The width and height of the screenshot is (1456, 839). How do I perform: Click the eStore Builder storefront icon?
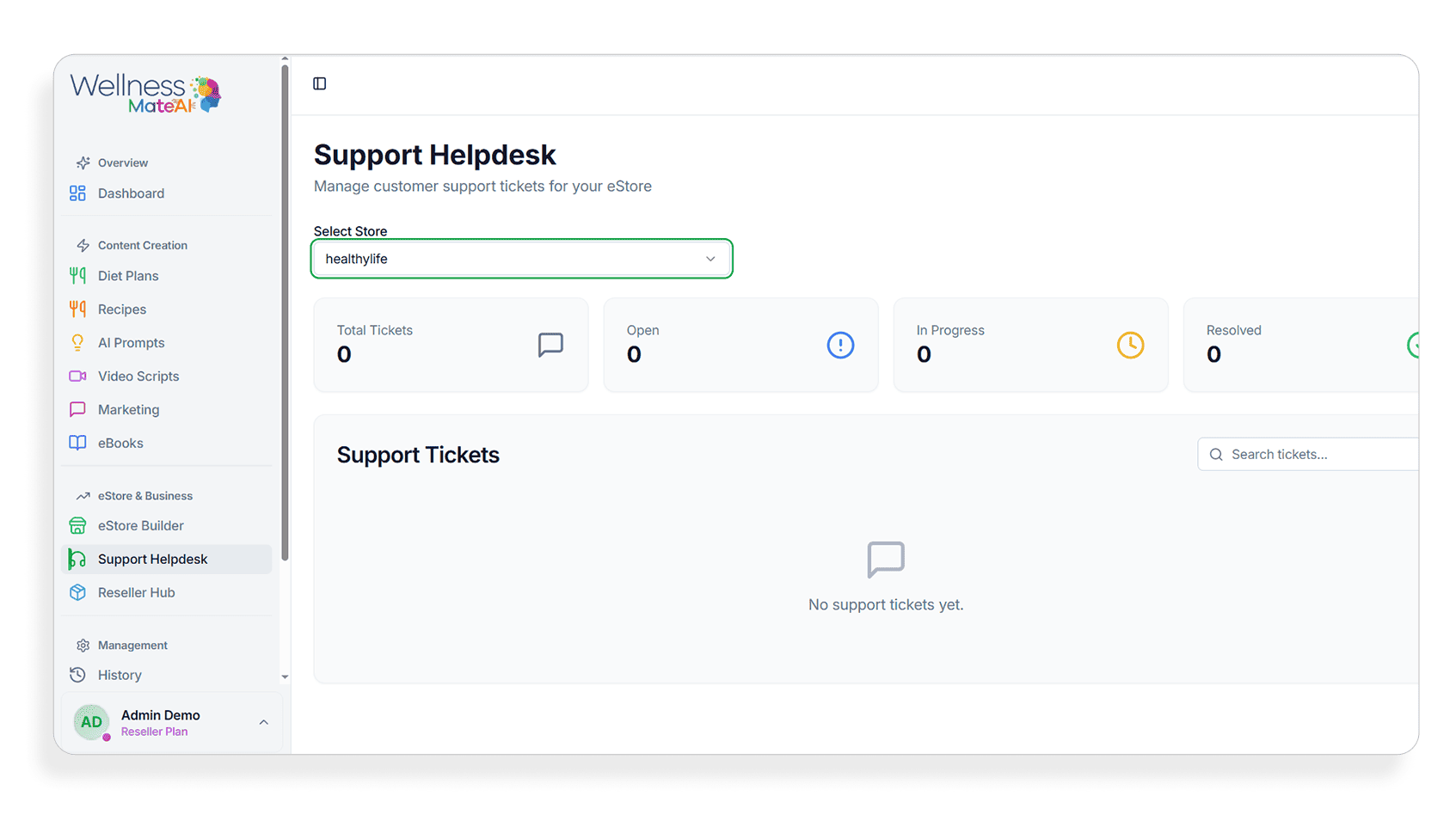[77, 526]
